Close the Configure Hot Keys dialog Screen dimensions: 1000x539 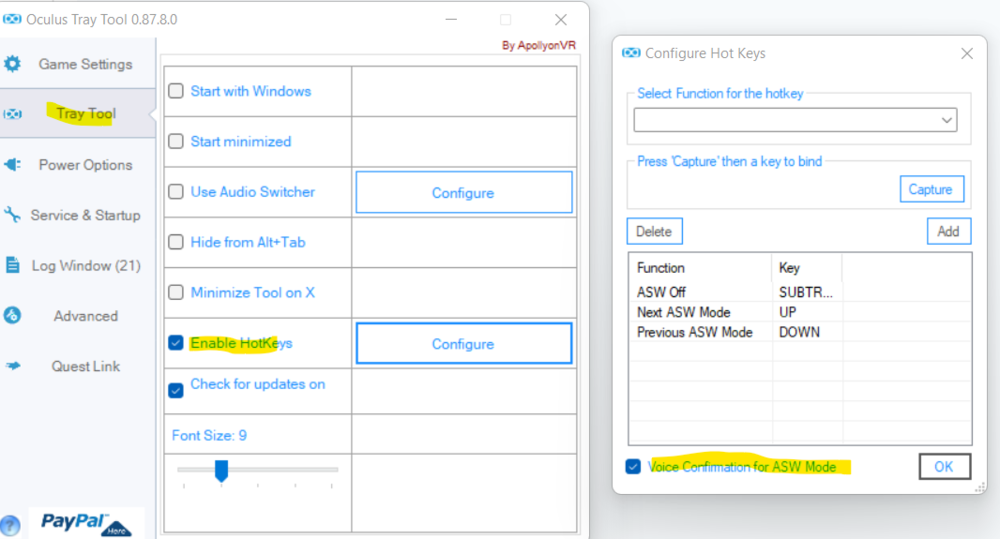967,54
